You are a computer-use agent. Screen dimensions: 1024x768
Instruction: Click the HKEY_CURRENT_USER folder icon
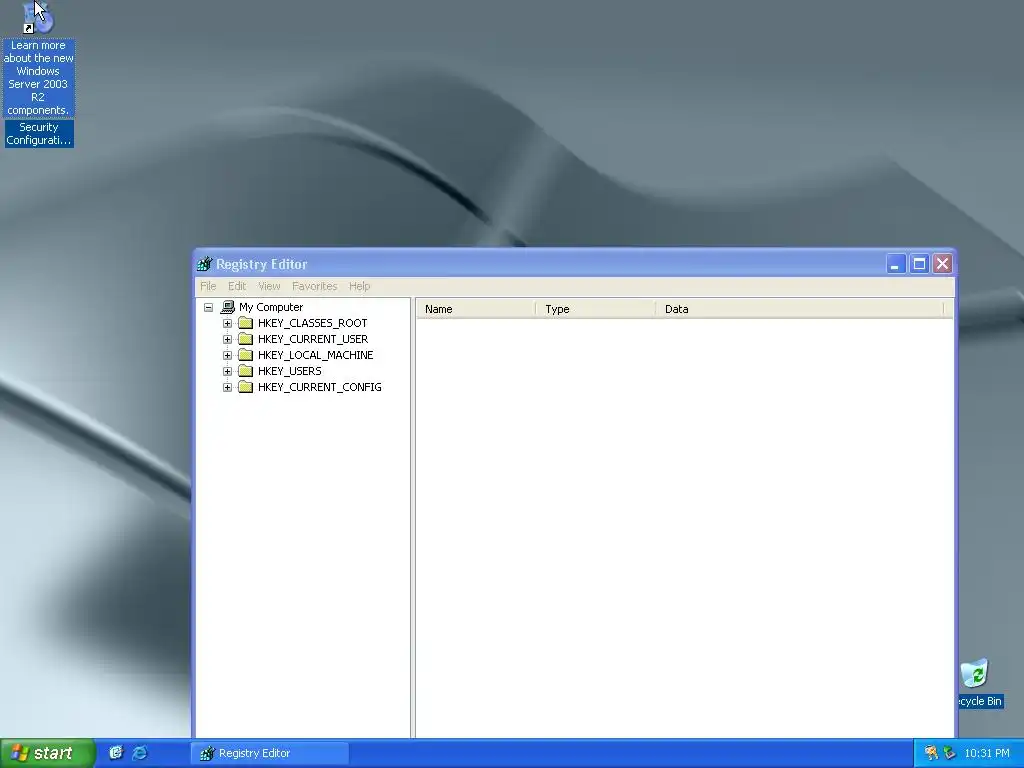(x=246, y=338)
